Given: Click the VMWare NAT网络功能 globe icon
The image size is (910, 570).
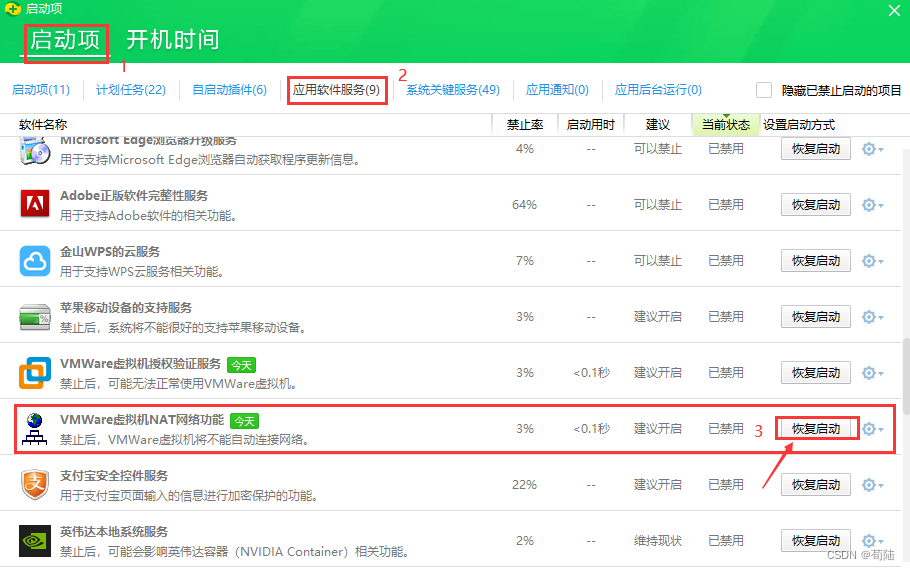Looking at the screenshot, I should [35, 429].
